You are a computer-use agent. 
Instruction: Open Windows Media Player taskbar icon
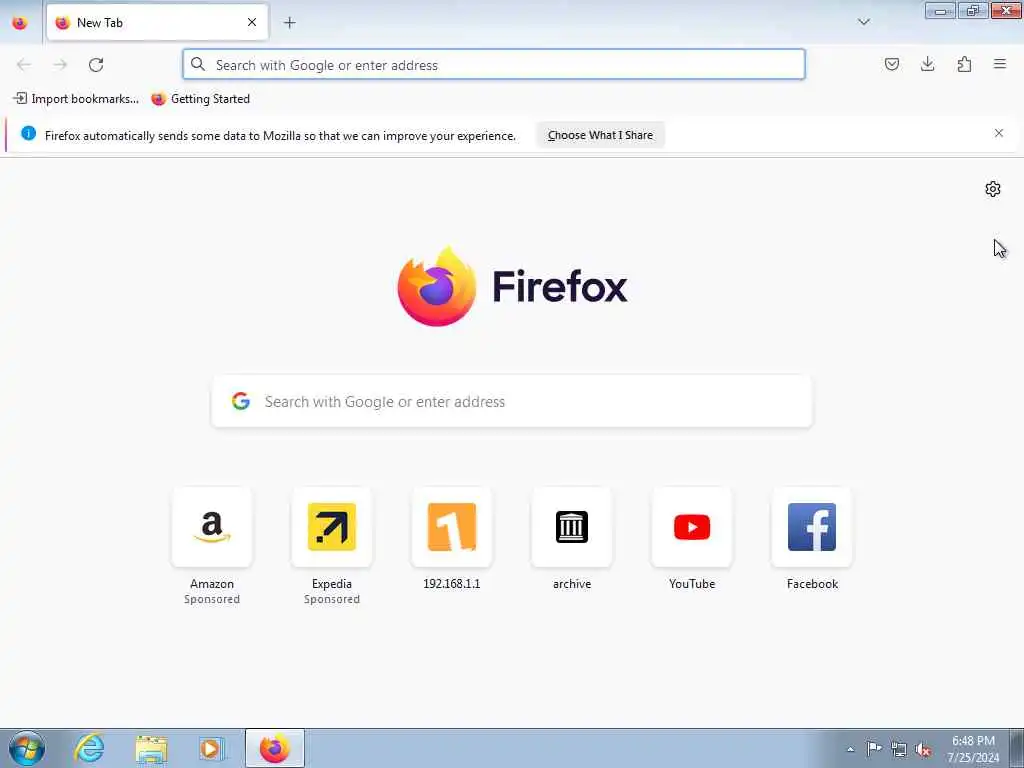click(x=212, y=748)
